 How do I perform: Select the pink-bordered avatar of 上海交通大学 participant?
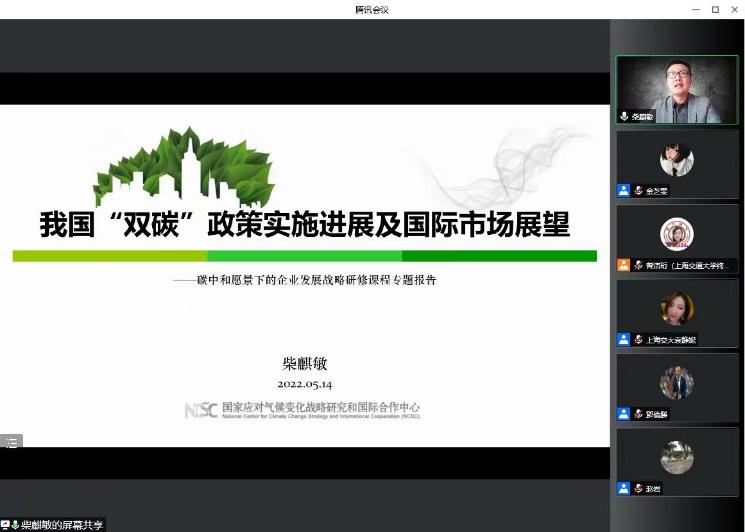pos(677,234)
